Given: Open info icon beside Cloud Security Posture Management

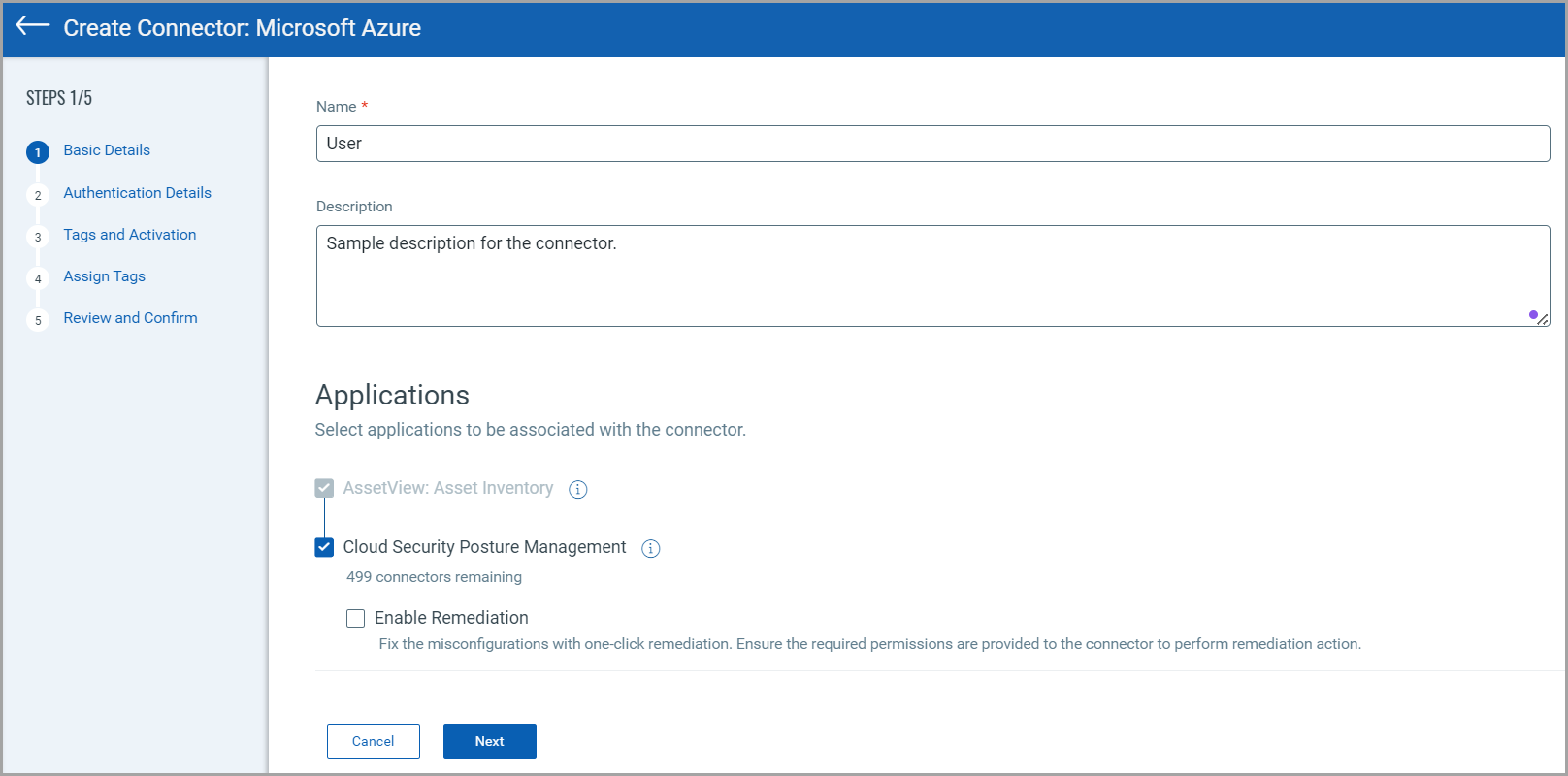Looking at the screenshot, I should point(651,548).
